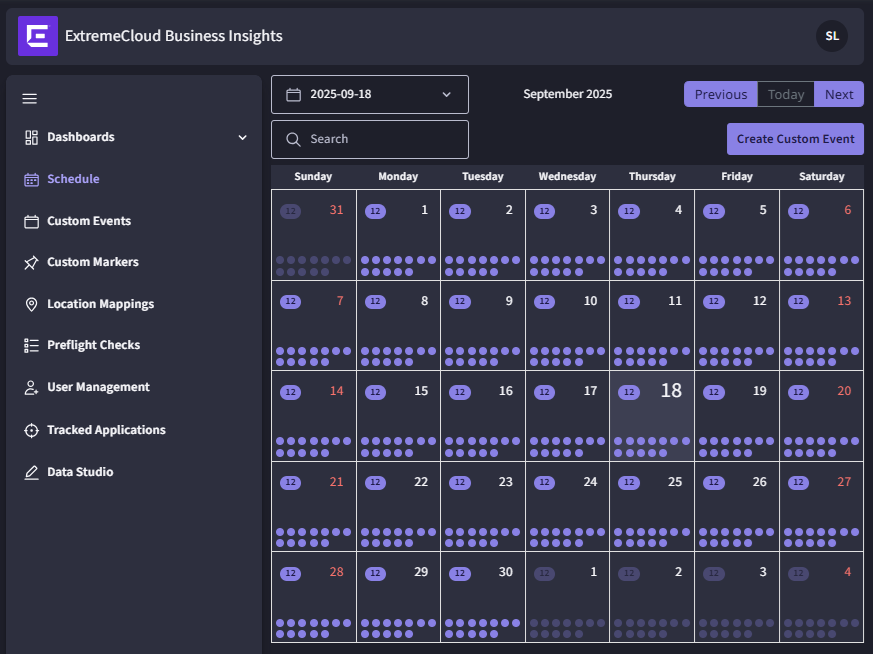Click the Preflight Checks list icon
Screen dimensions: 873x654
[31, 345]
